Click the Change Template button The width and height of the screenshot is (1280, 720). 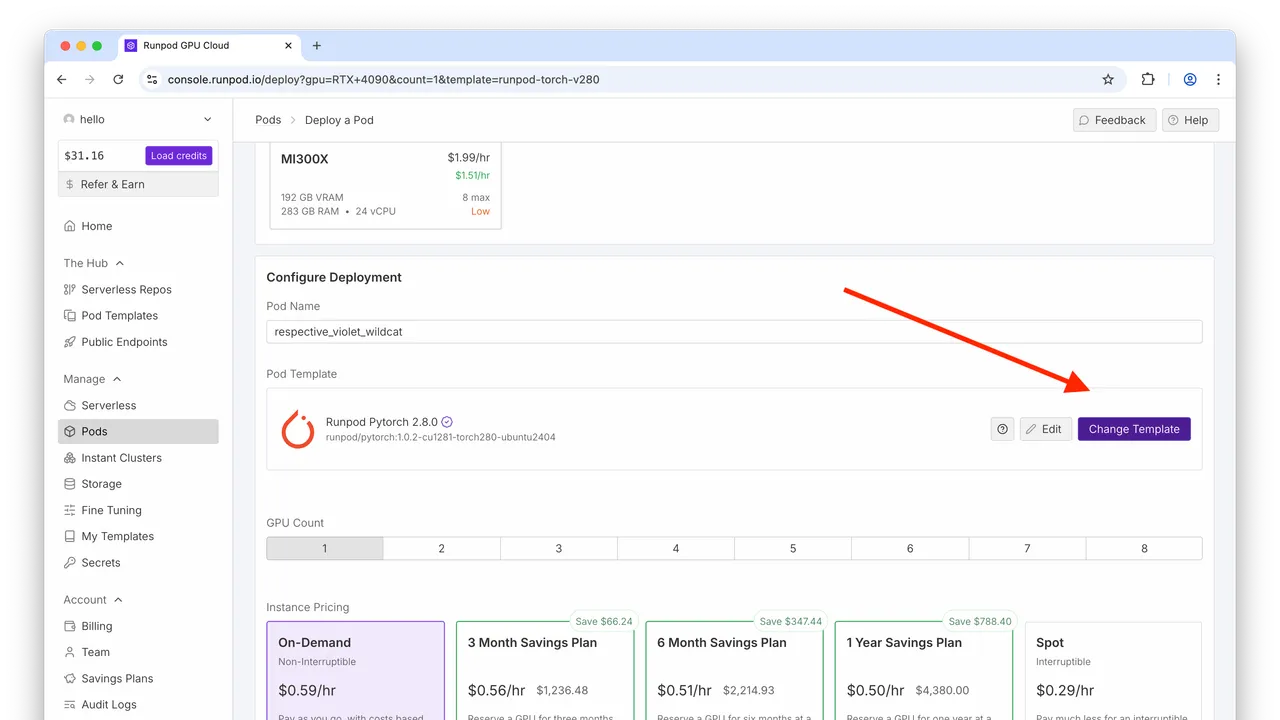point(1134,429)
